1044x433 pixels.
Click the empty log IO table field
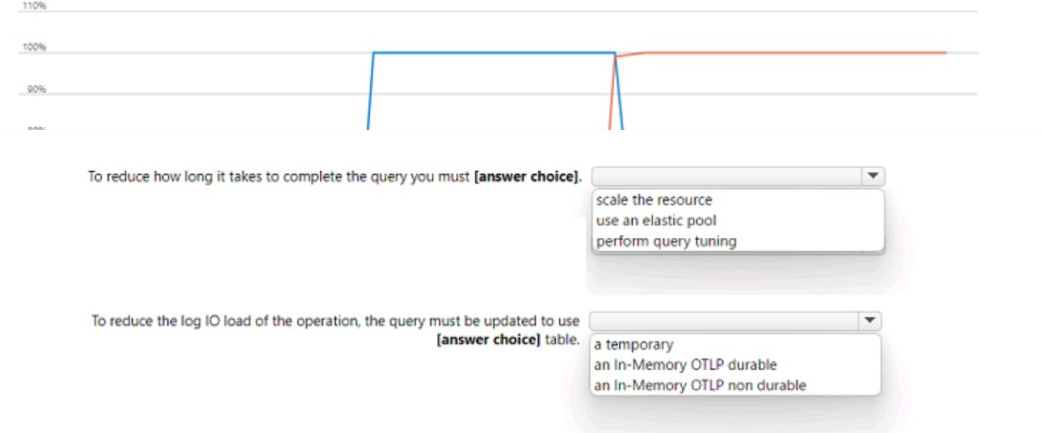[x=724, y=321]
